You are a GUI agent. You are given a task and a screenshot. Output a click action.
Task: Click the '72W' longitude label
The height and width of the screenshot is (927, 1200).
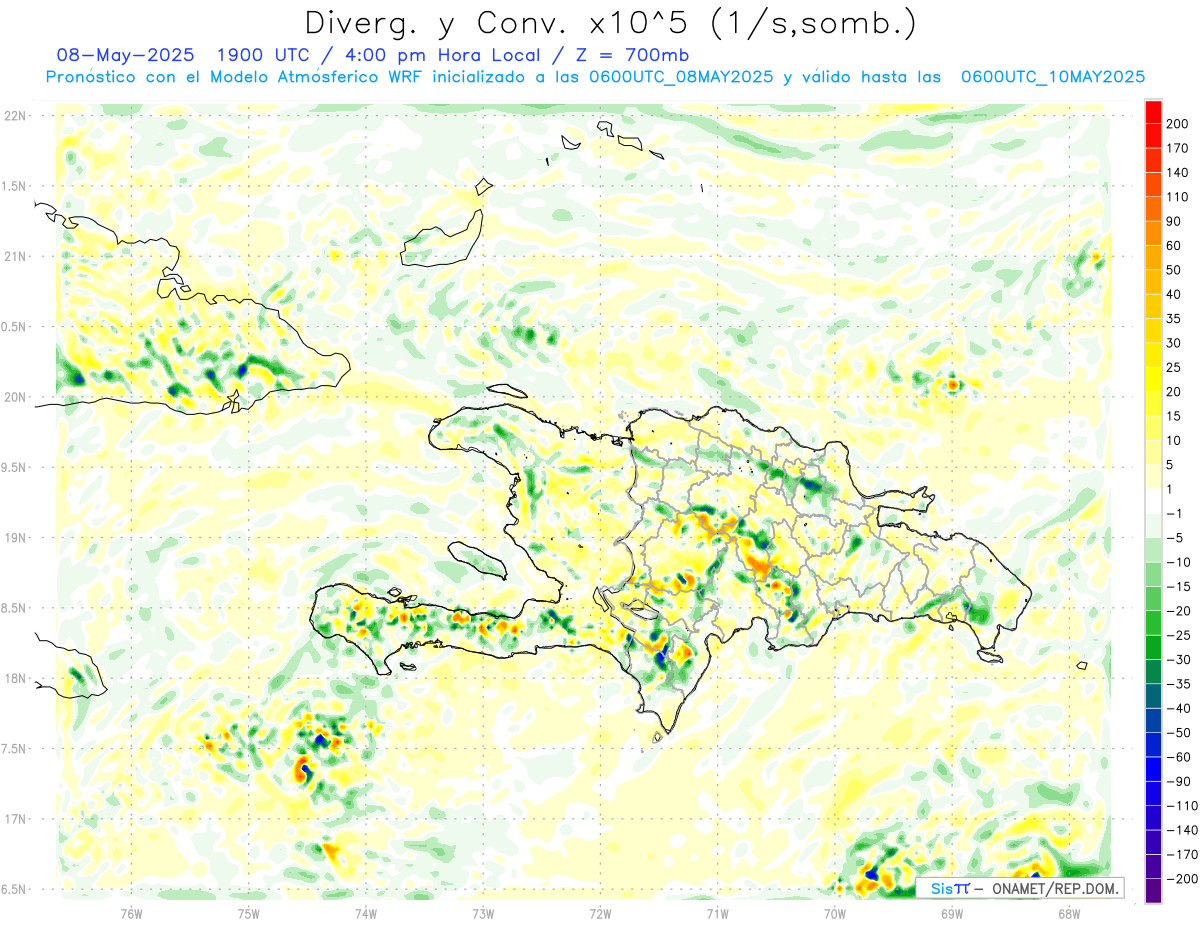[600, 912]
